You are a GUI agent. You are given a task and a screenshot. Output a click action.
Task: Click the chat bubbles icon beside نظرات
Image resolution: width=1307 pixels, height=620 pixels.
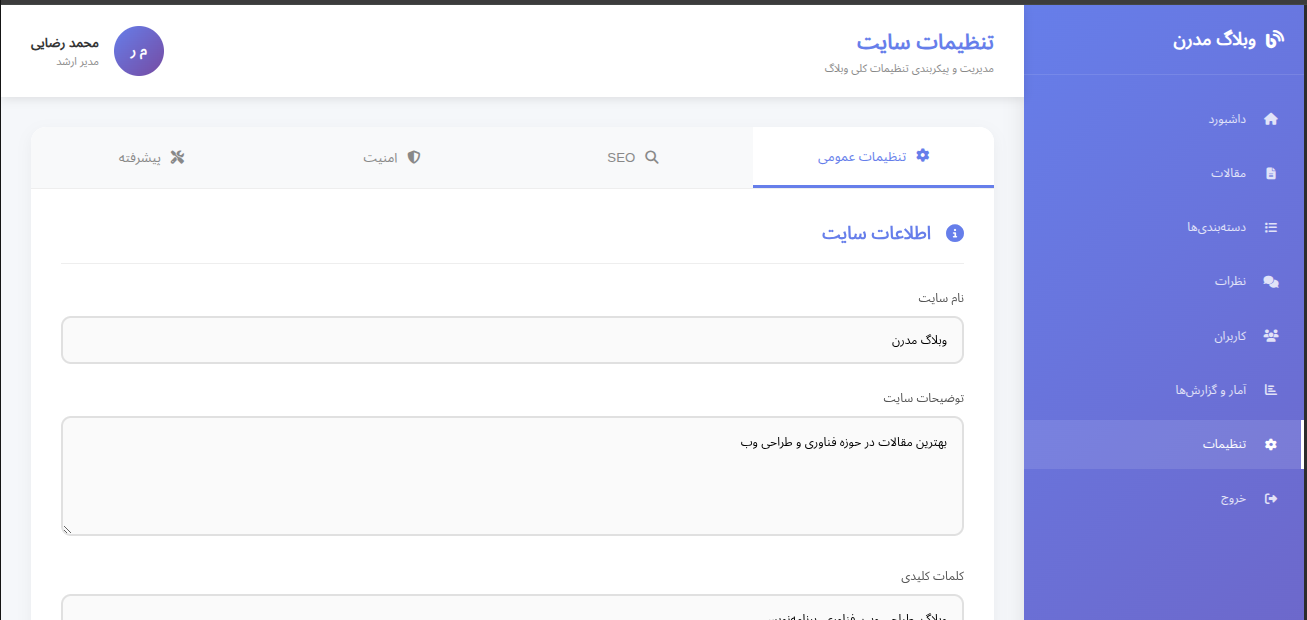click(1271, 282)
